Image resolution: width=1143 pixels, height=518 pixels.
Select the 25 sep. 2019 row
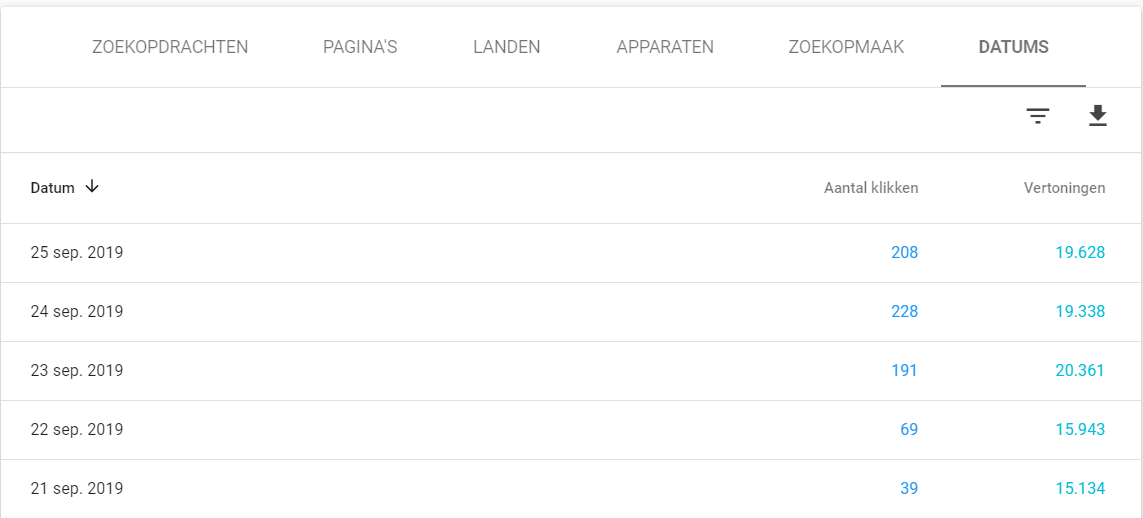click(77, 253)
